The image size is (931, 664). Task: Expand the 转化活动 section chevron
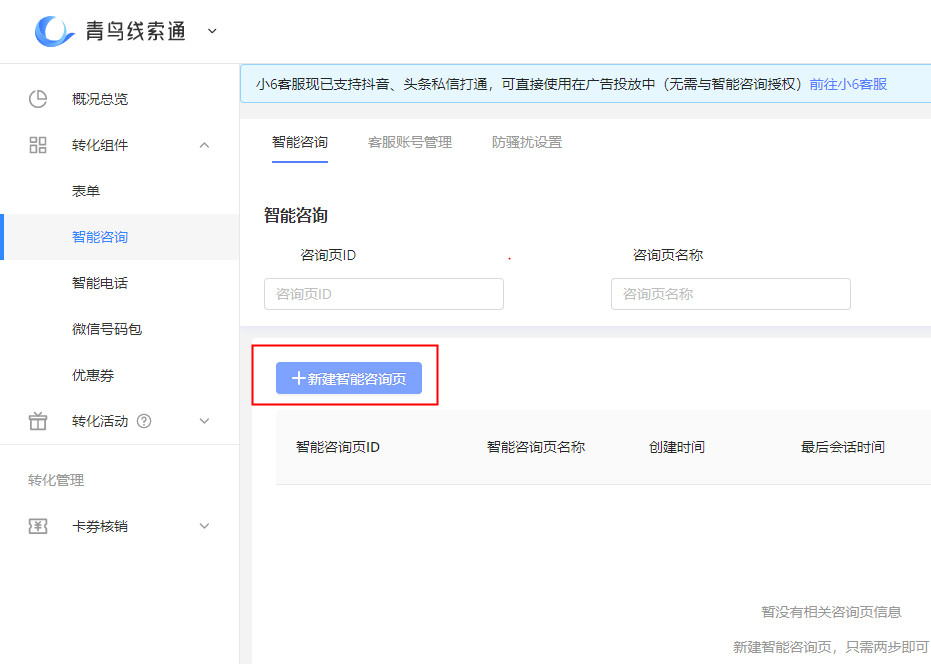pos(204,421)
